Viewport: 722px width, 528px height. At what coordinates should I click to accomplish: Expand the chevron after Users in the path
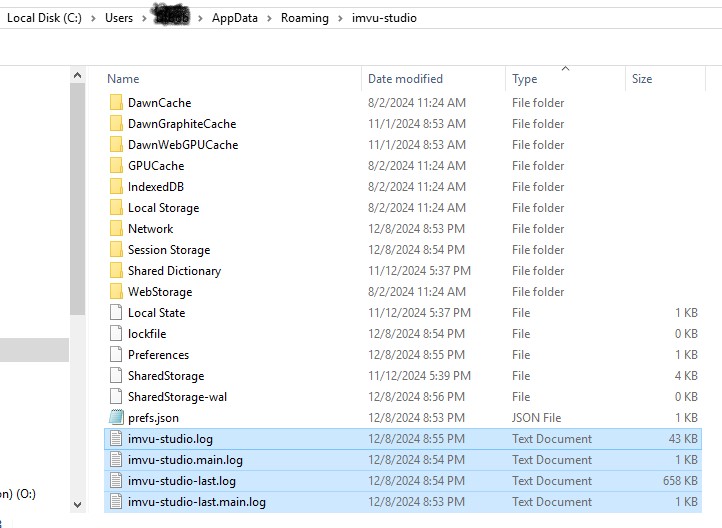point(144,18)
